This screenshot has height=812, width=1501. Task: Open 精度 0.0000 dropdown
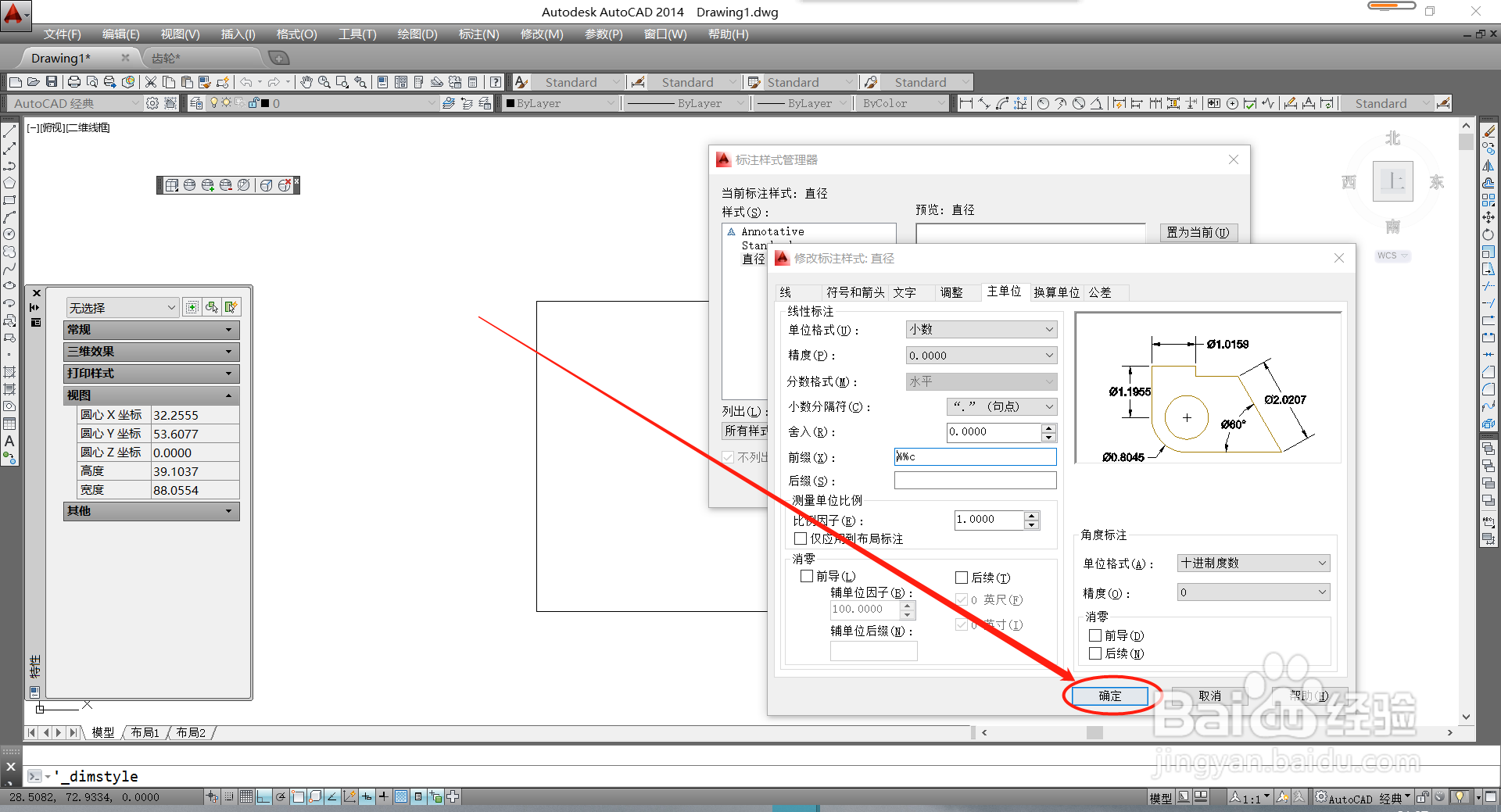(981, 356)
